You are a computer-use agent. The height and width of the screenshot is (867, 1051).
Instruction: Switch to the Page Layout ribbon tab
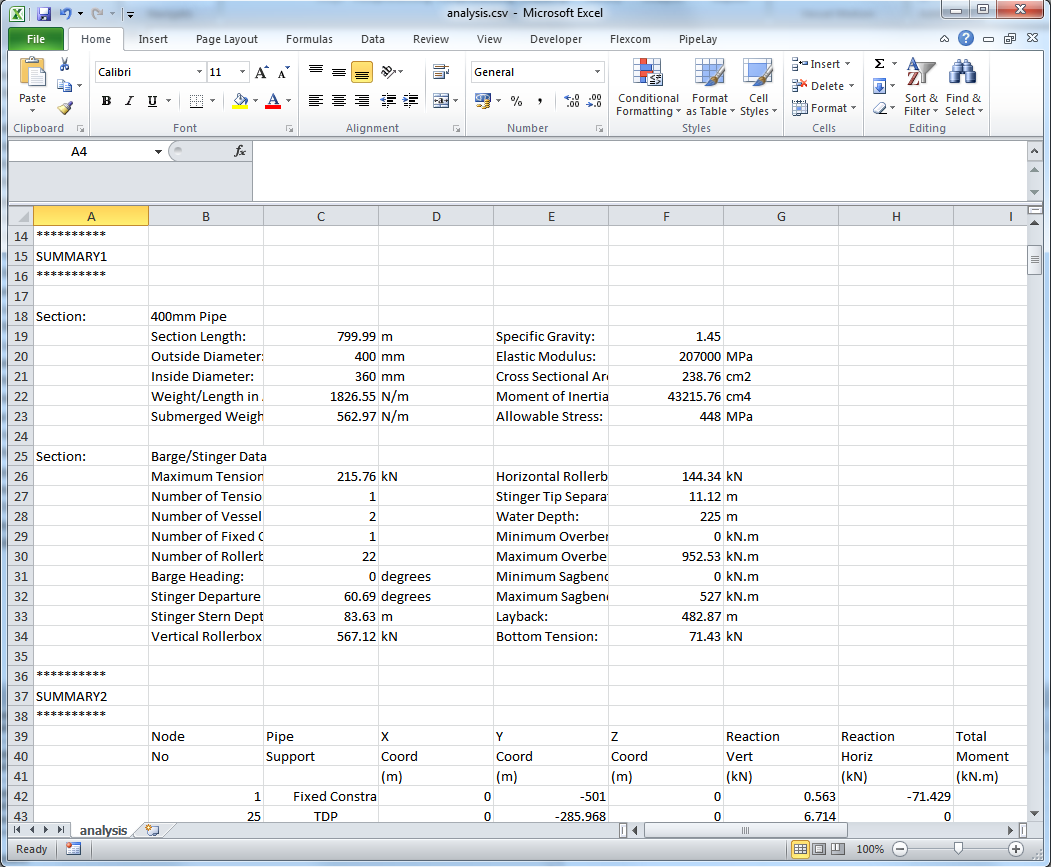pyautogui.click(x=226, y=39)
